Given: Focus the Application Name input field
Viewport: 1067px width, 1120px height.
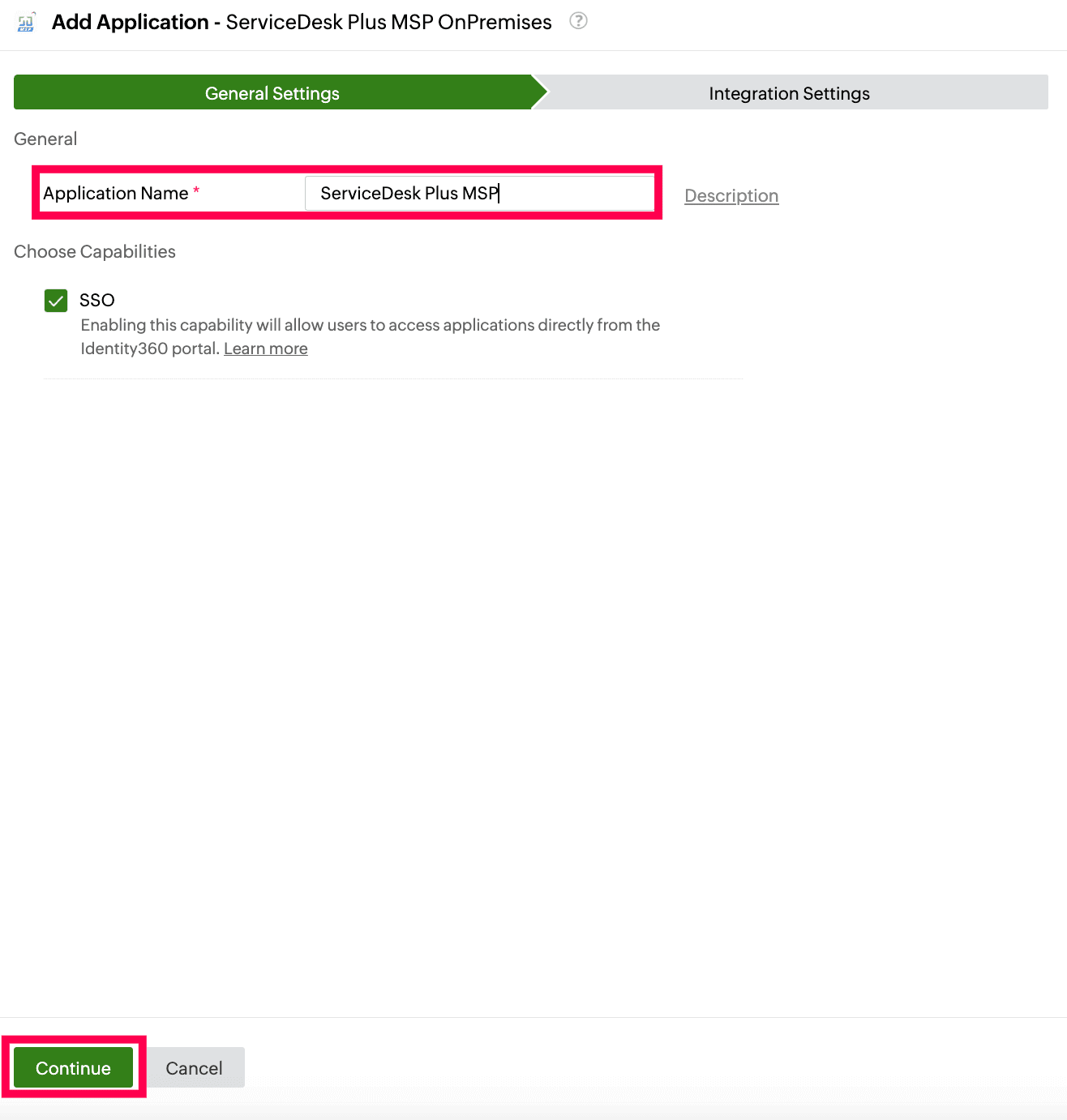Looking at the screenshot, I should pyautogui.click(x=479, y=193).
